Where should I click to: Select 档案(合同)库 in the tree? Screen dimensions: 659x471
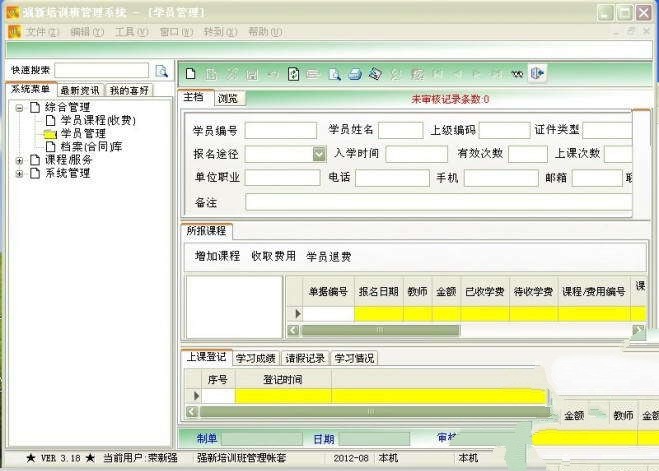91,147
